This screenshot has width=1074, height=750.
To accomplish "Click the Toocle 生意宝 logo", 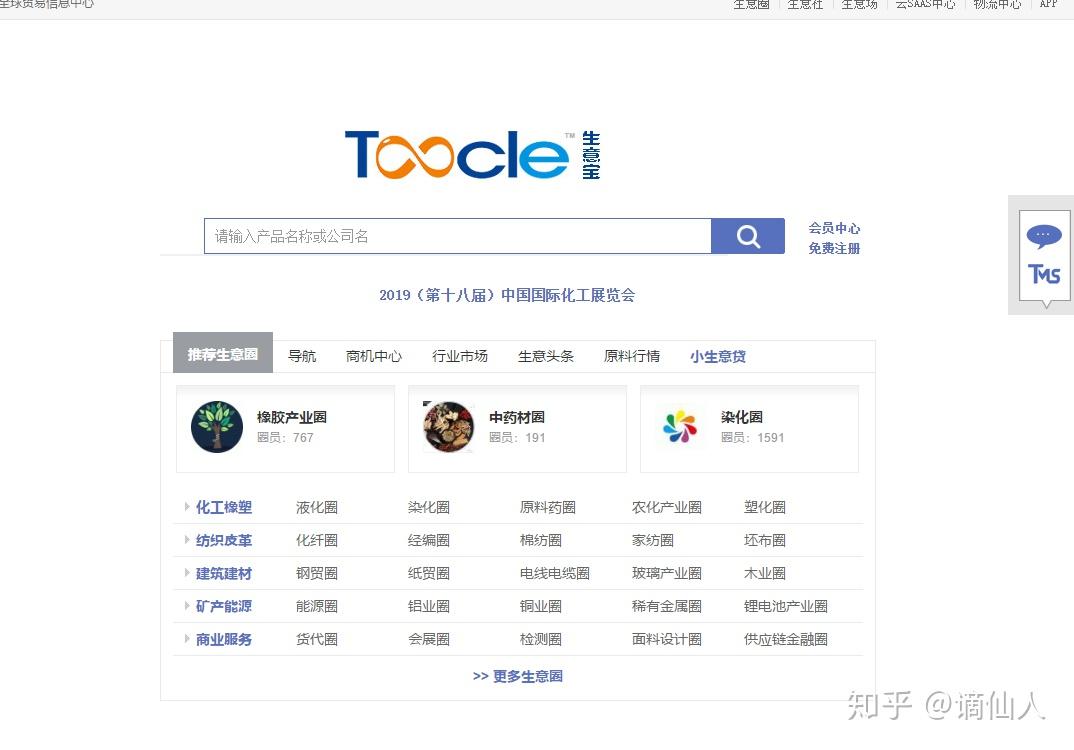I will tap(473, 155).
